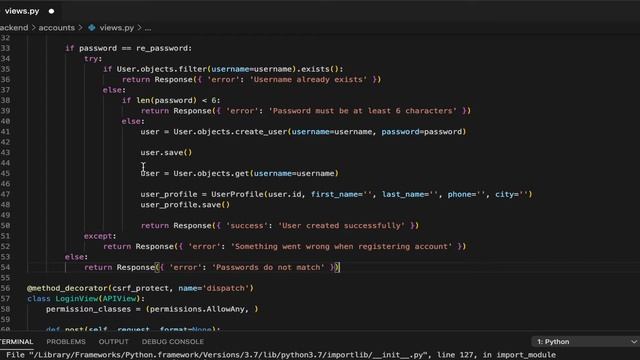
Task: Click 'if password == re_password:' text
Action: 128,48
